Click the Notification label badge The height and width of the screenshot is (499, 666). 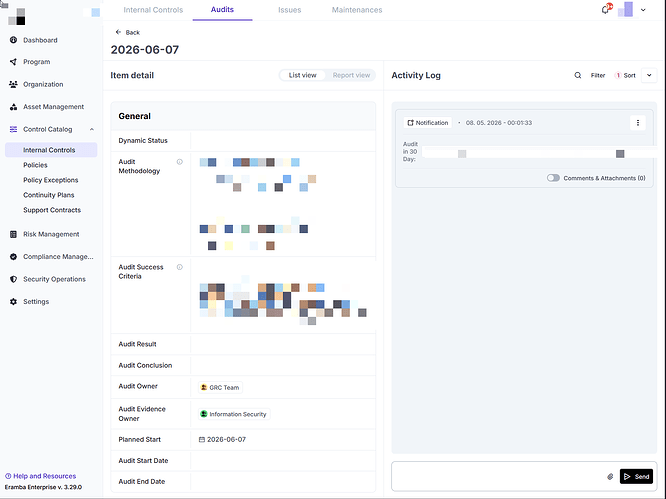pos(428,123)
